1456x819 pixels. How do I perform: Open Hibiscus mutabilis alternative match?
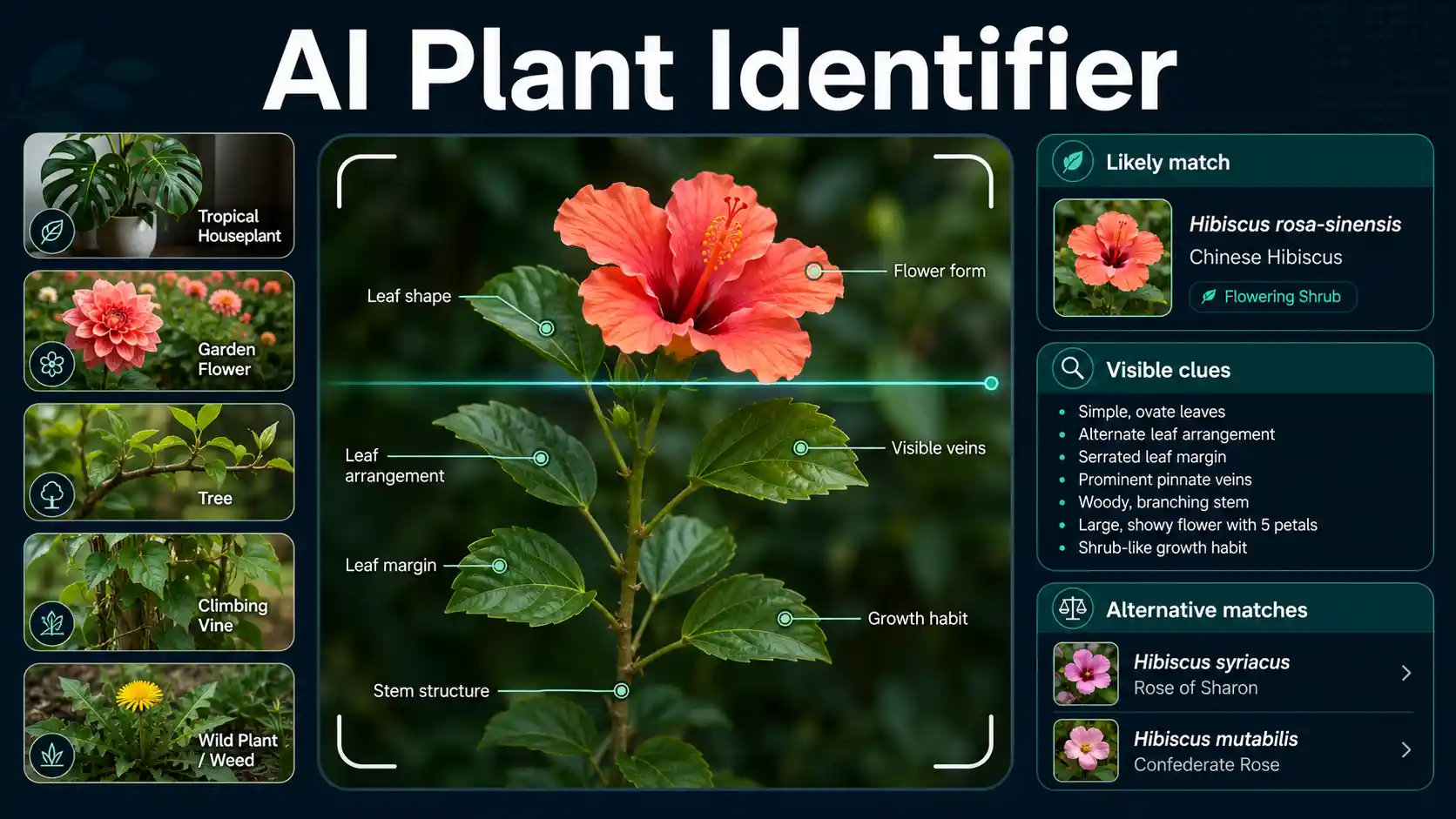[x=1234, y=750]
